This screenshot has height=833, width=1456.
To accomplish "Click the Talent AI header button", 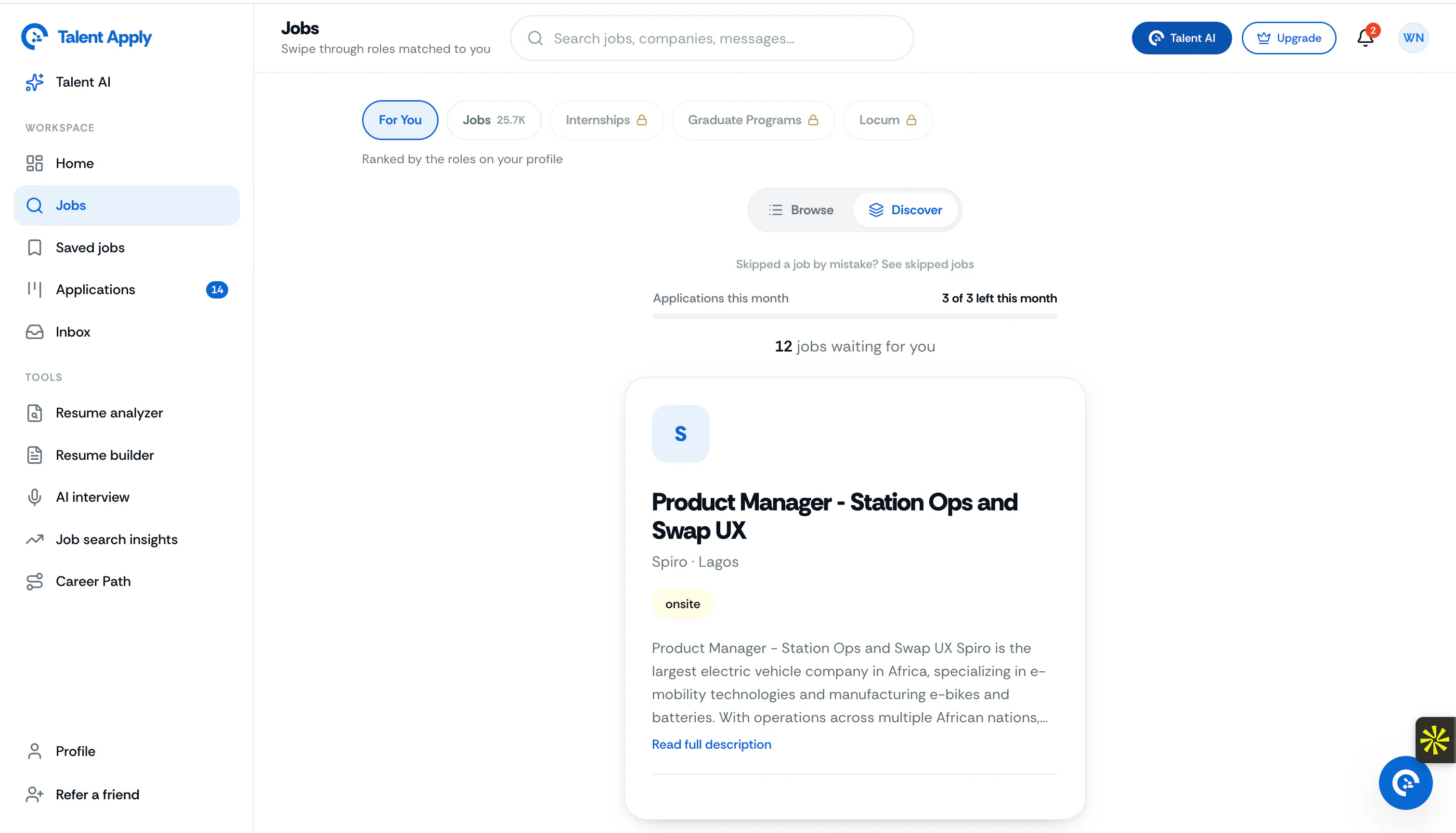I will (x=1182, y=38).
